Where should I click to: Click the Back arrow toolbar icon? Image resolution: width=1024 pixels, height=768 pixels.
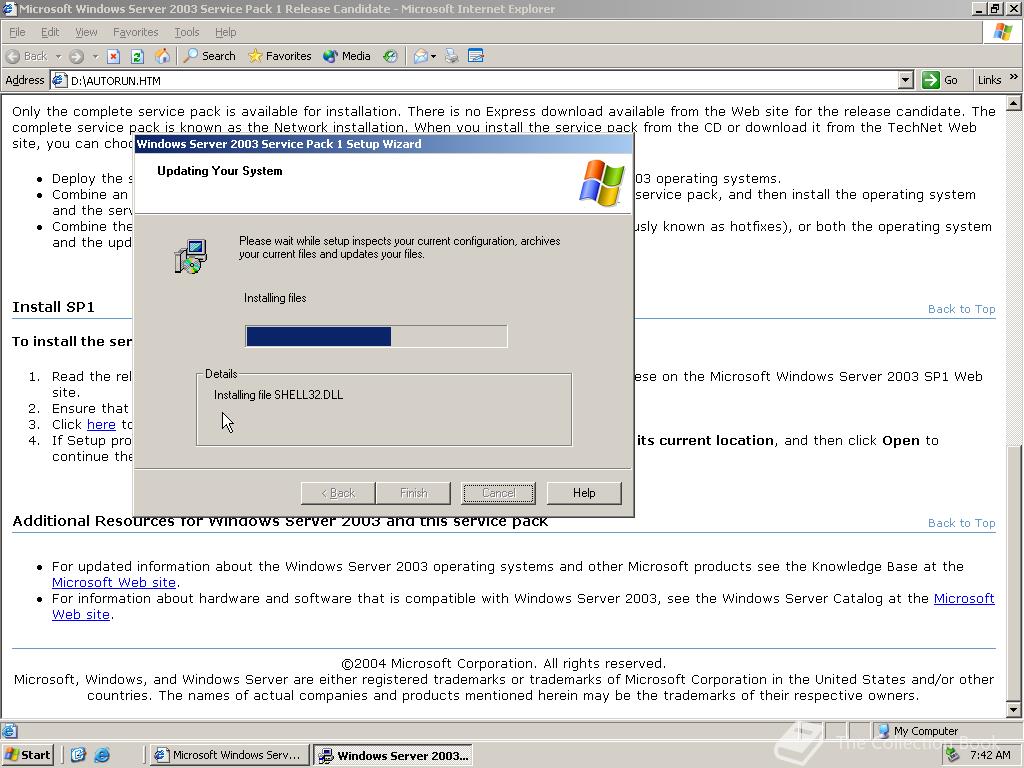(x=13, y=56)
